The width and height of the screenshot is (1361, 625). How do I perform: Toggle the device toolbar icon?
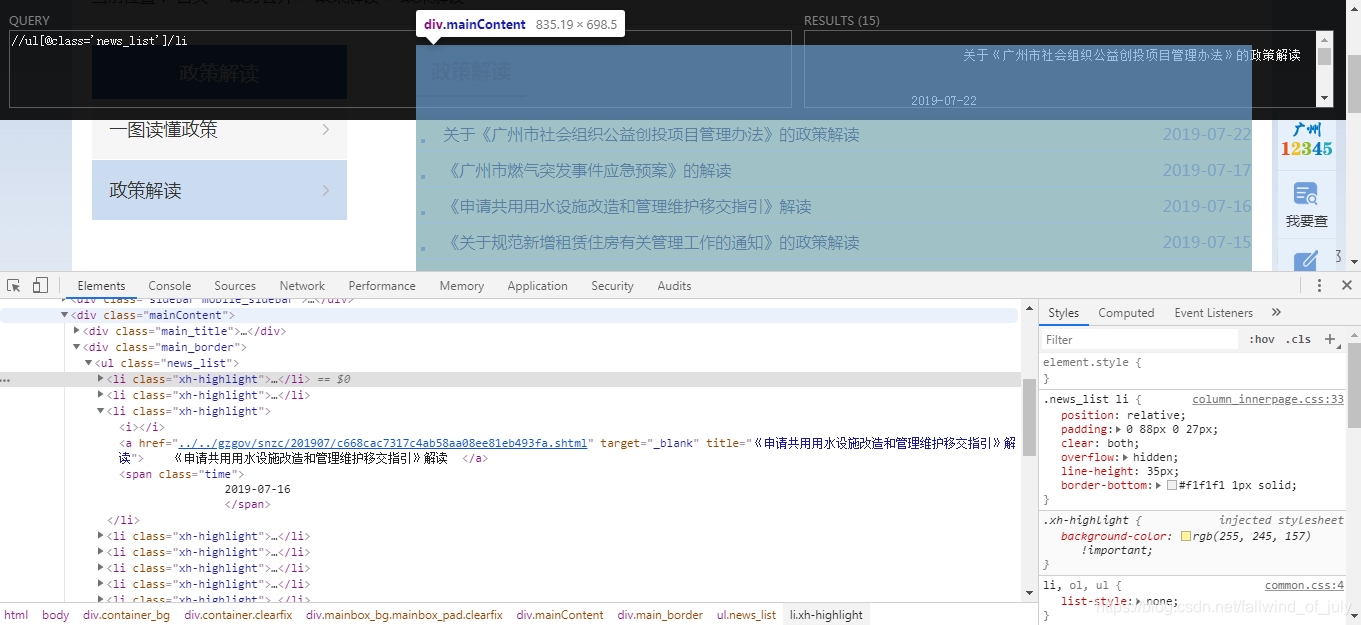point(40,285)
